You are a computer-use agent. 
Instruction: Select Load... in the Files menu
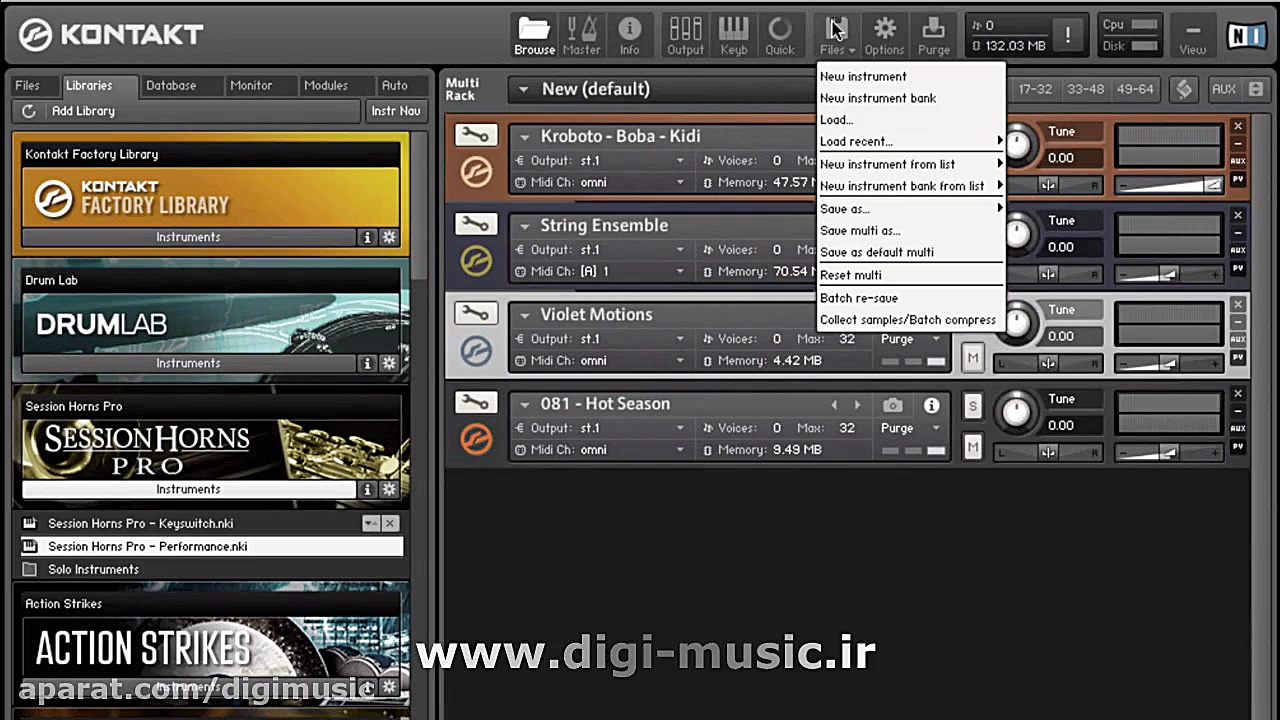pyautogui.click(x=836, y=120)
